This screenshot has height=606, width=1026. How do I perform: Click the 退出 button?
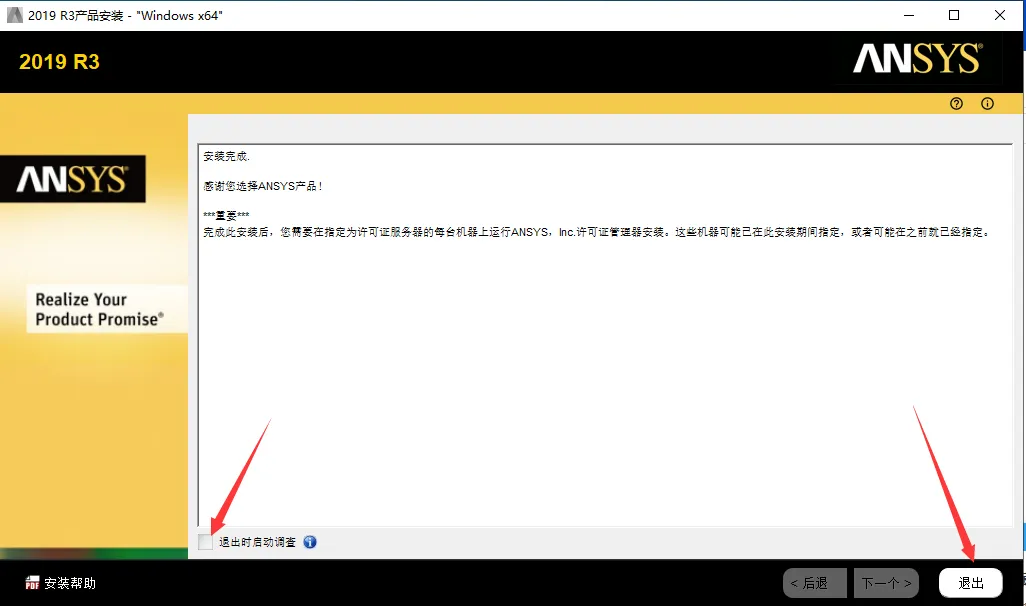pyautogui.click(x=970, y=583)
